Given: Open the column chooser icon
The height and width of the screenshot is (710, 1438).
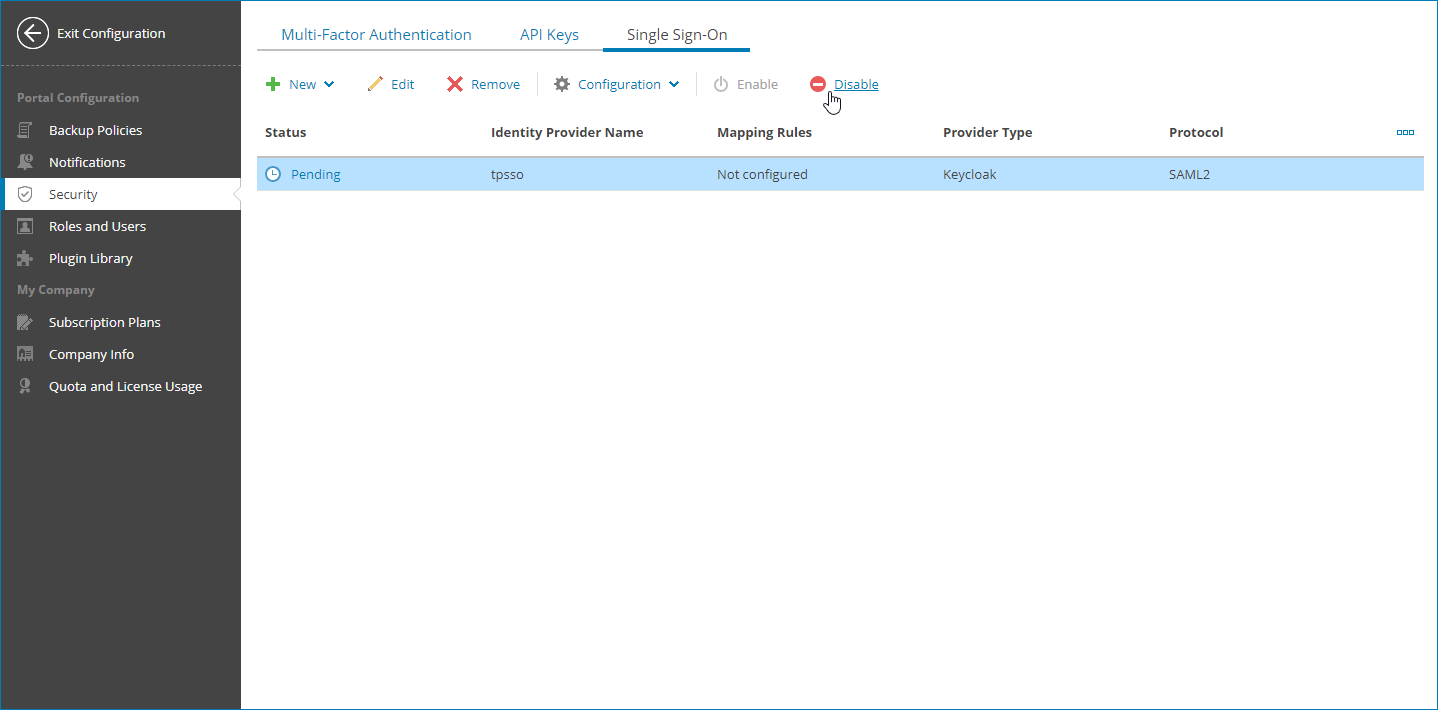Looking at the screenshot, I should [x=1405, y=132].
